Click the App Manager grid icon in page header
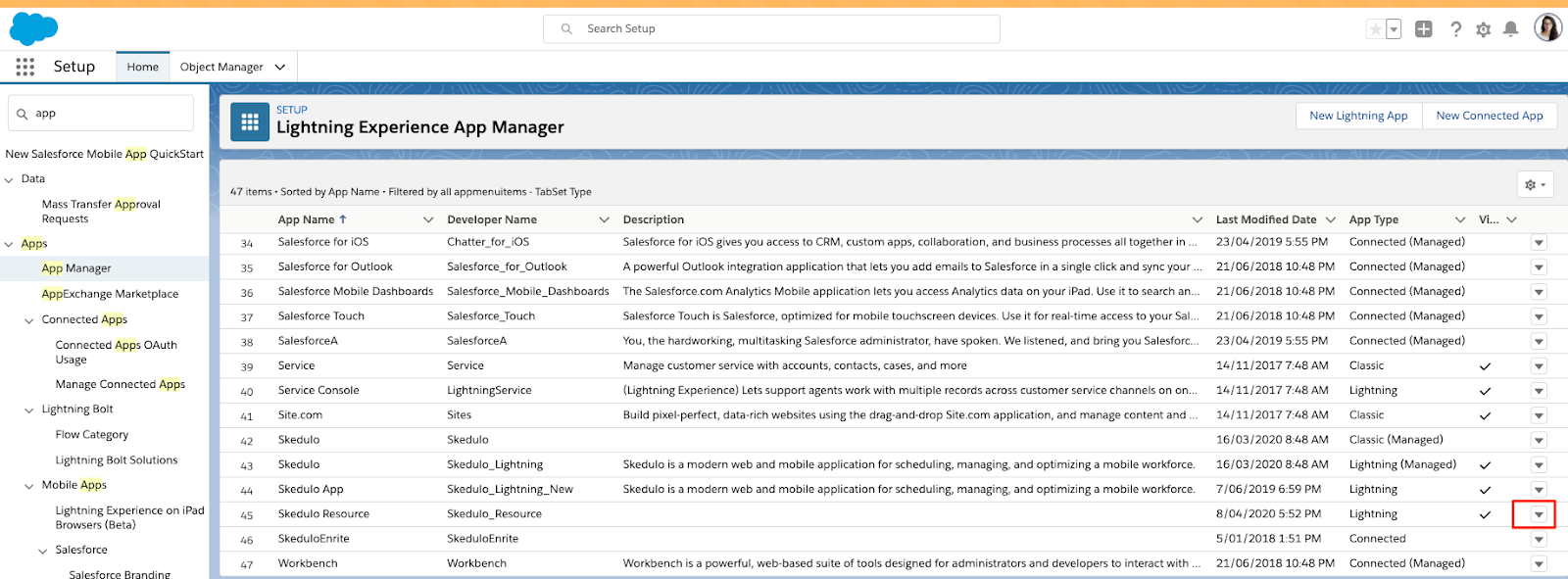This screenshot has height=579, width=1568. point(250,122)
